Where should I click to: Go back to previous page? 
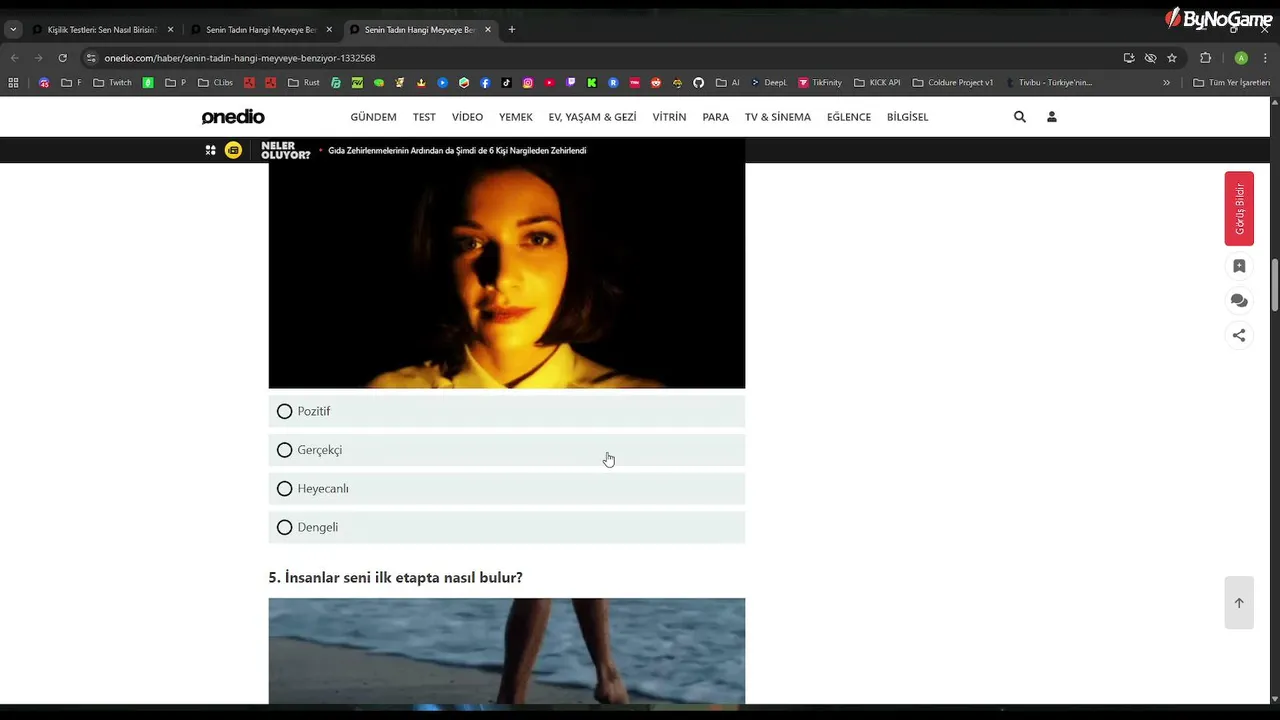pos(15,58)
